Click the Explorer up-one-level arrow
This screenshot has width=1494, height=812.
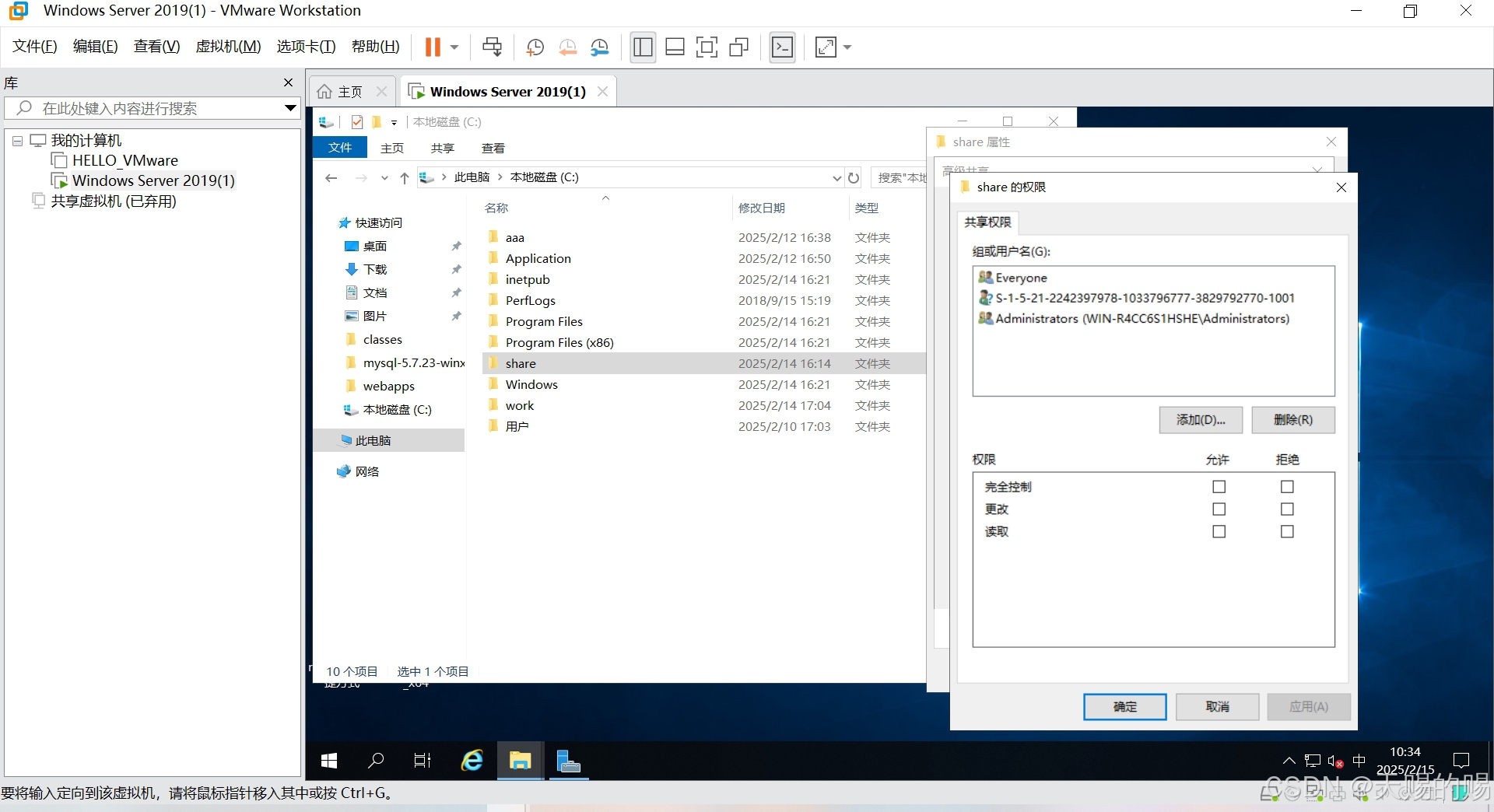pos(405,178)
